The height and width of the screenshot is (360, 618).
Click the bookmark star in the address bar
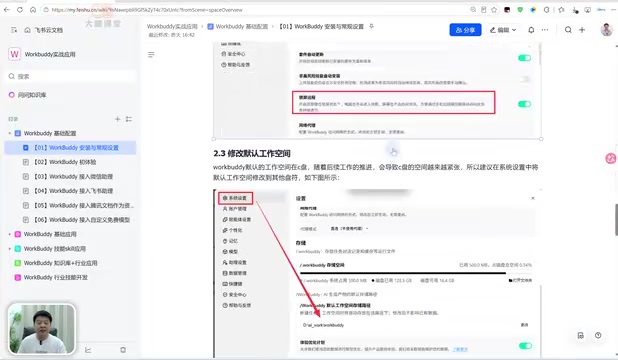tap(494, 10)
